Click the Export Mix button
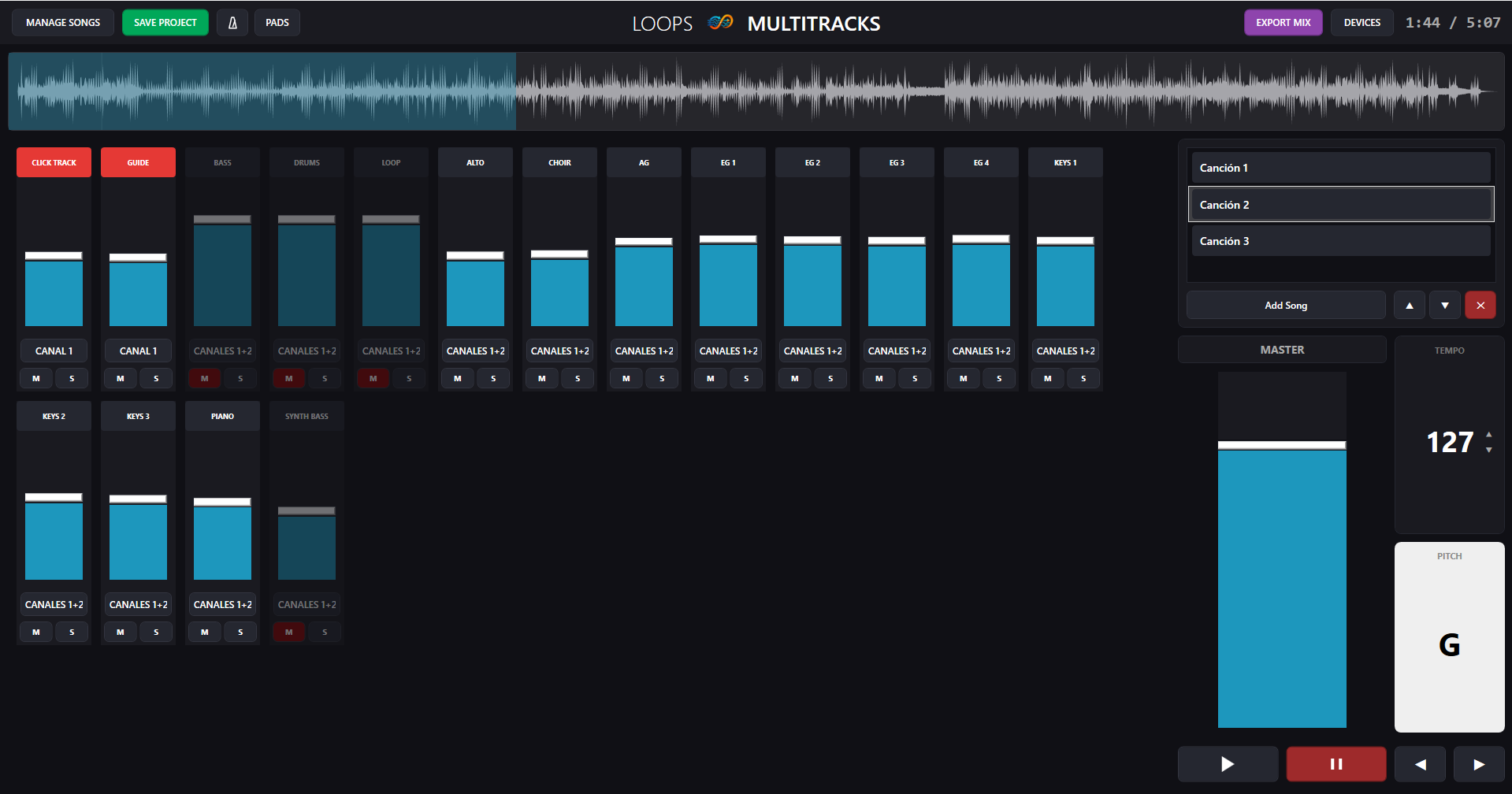Image resolution: width=1512 pixels, height=794 pixels. point(1283,23)
